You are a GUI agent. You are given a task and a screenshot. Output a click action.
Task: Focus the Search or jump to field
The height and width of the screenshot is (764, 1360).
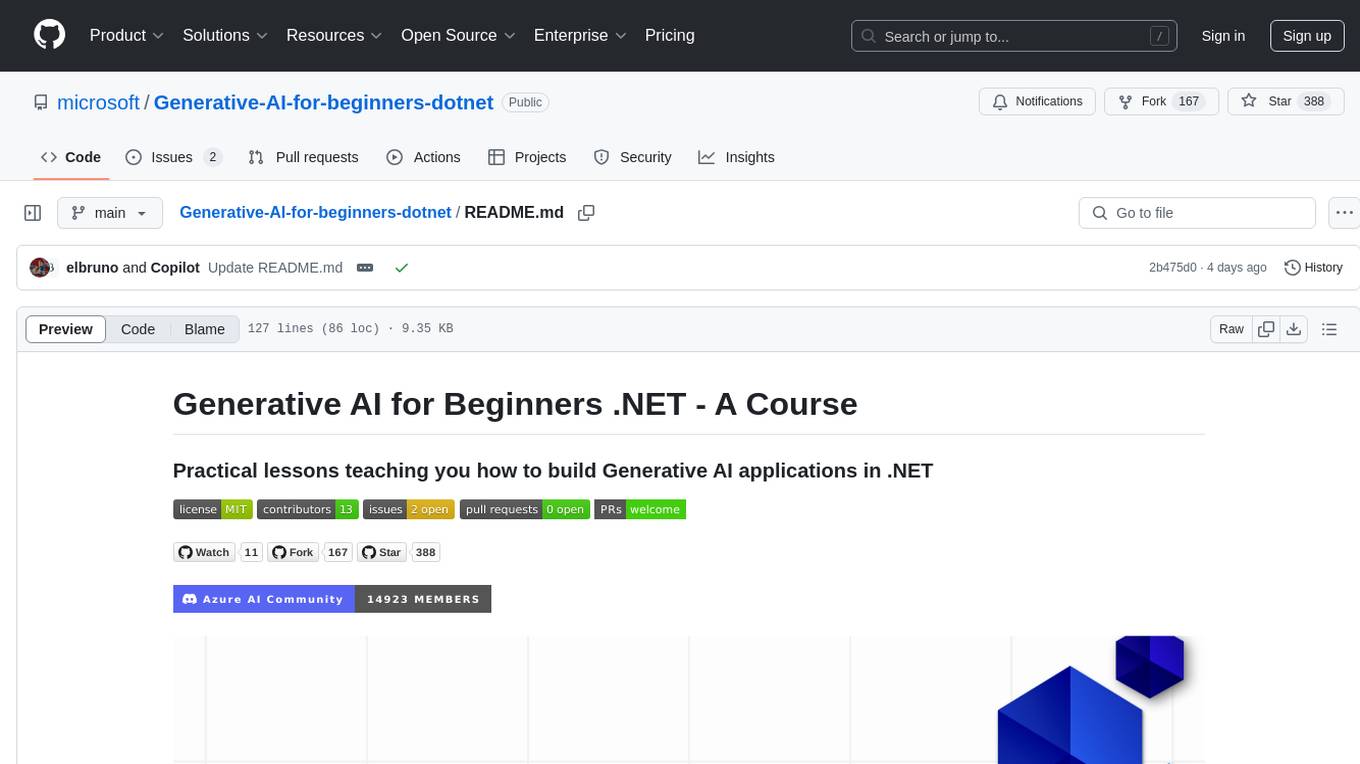1012,36
